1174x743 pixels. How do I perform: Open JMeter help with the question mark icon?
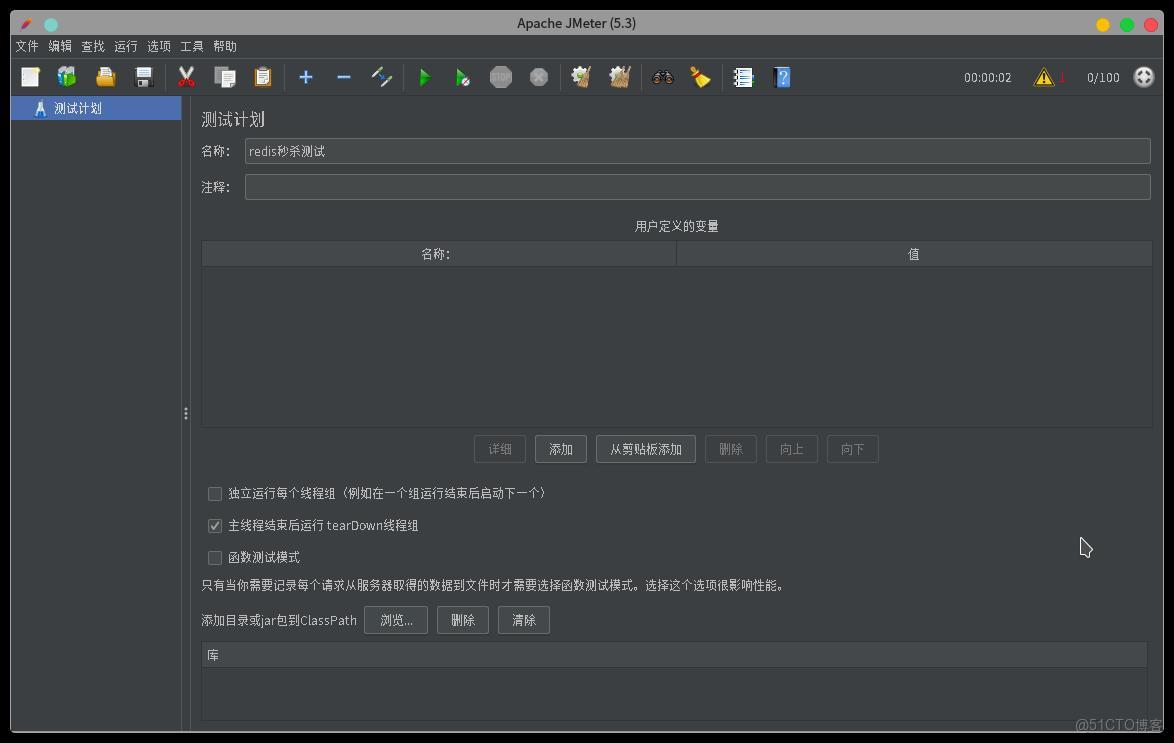point(782,77)
